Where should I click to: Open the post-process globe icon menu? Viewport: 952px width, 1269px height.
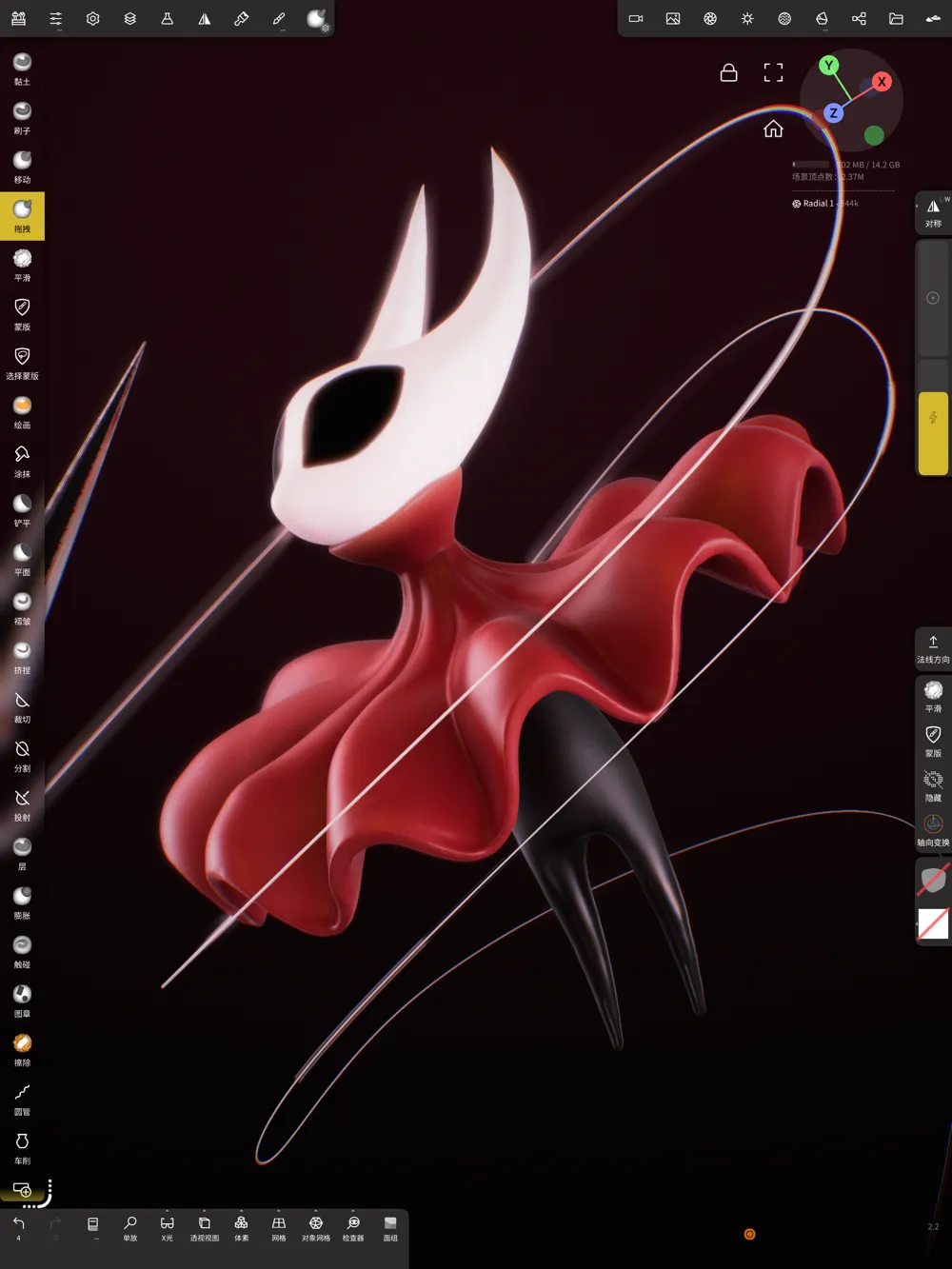tap(784, 18)
